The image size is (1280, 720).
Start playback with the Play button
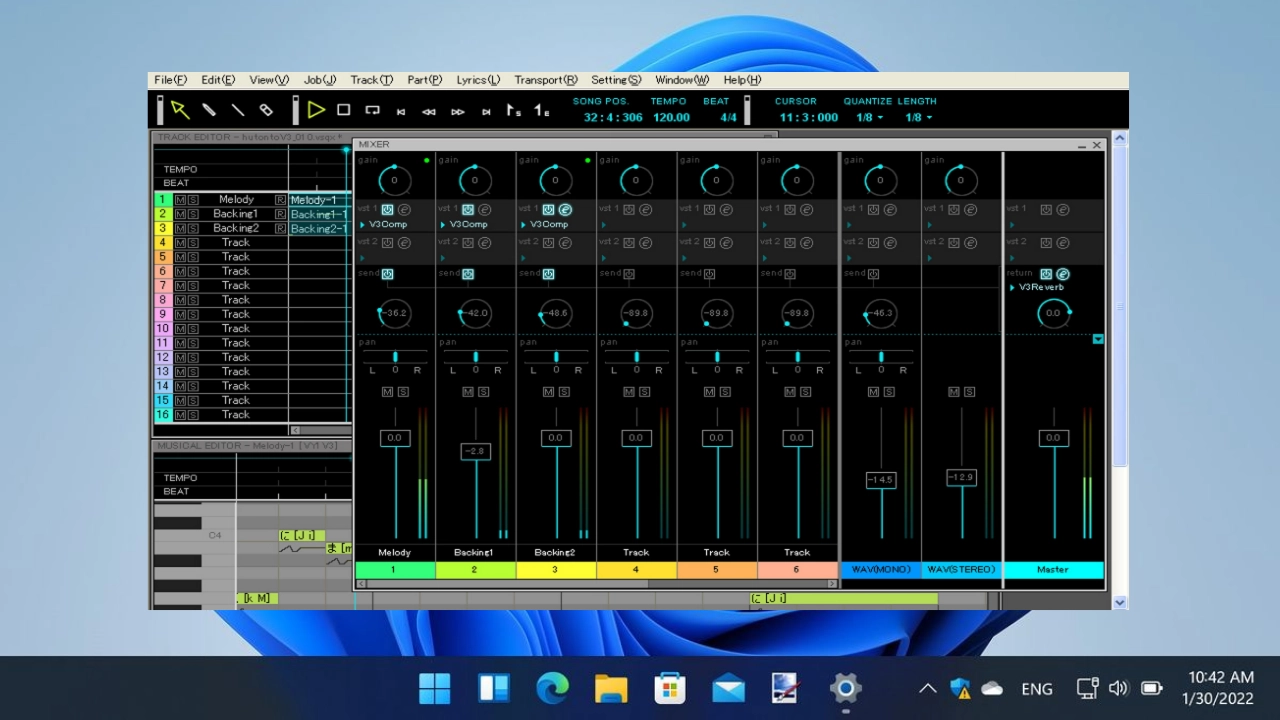pos(316,110)
